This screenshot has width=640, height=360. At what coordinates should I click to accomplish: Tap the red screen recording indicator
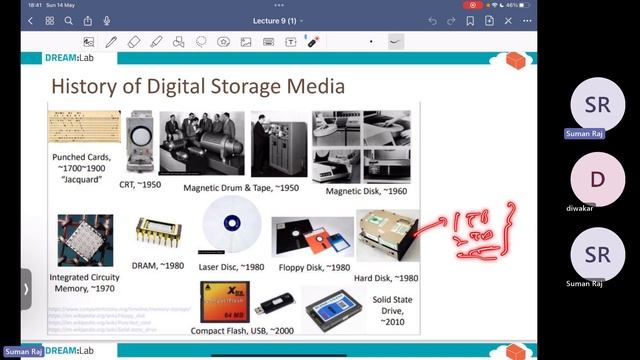473,5
